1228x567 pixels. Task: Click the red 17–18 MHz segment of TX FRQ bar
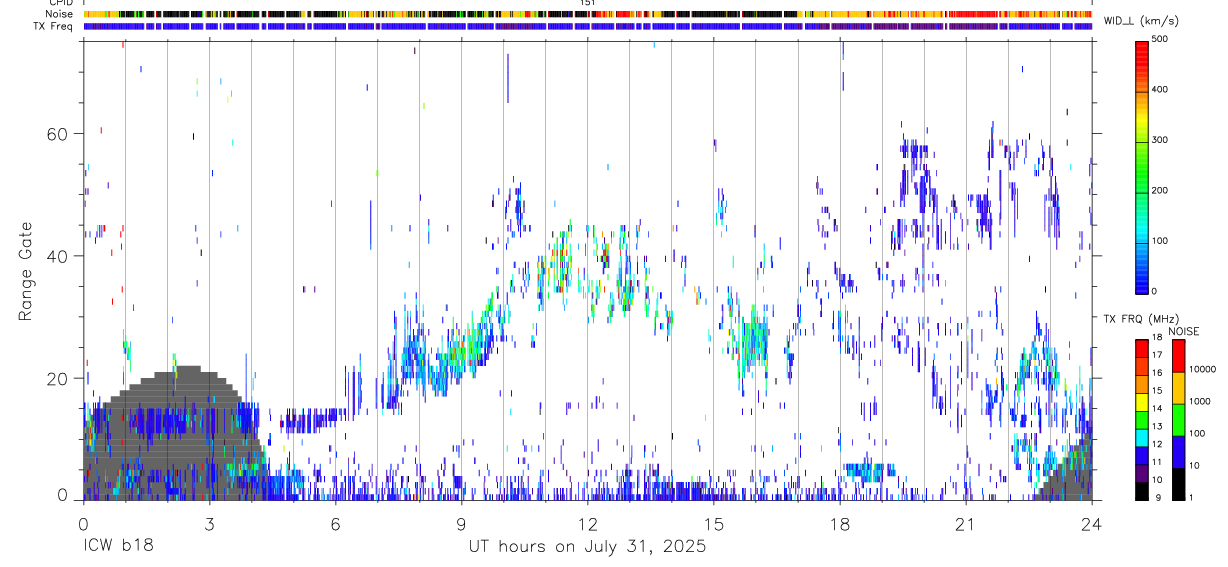click(1142, 349)
